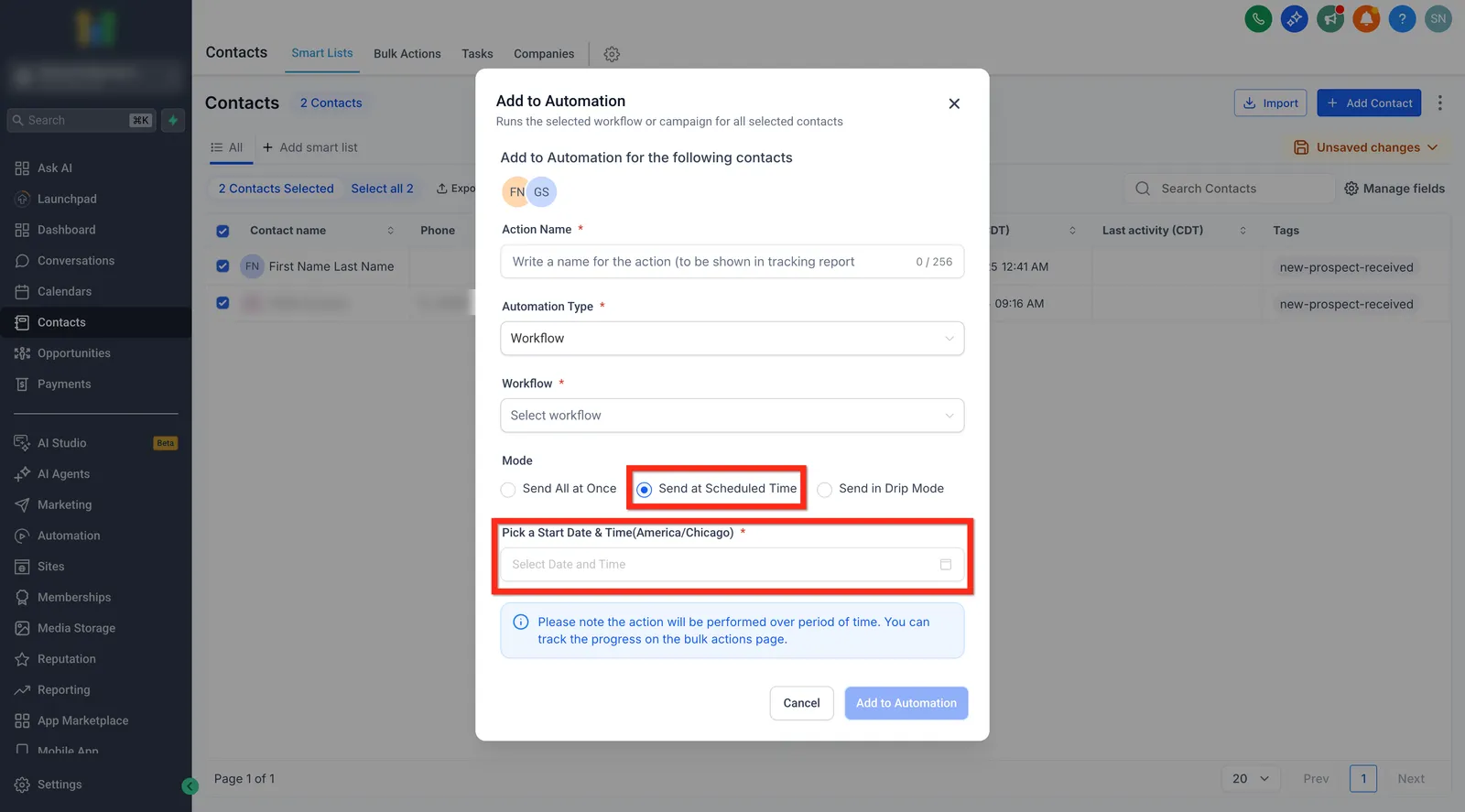
Task: Open Launchpad in sidebar
Action: (67, 199)
